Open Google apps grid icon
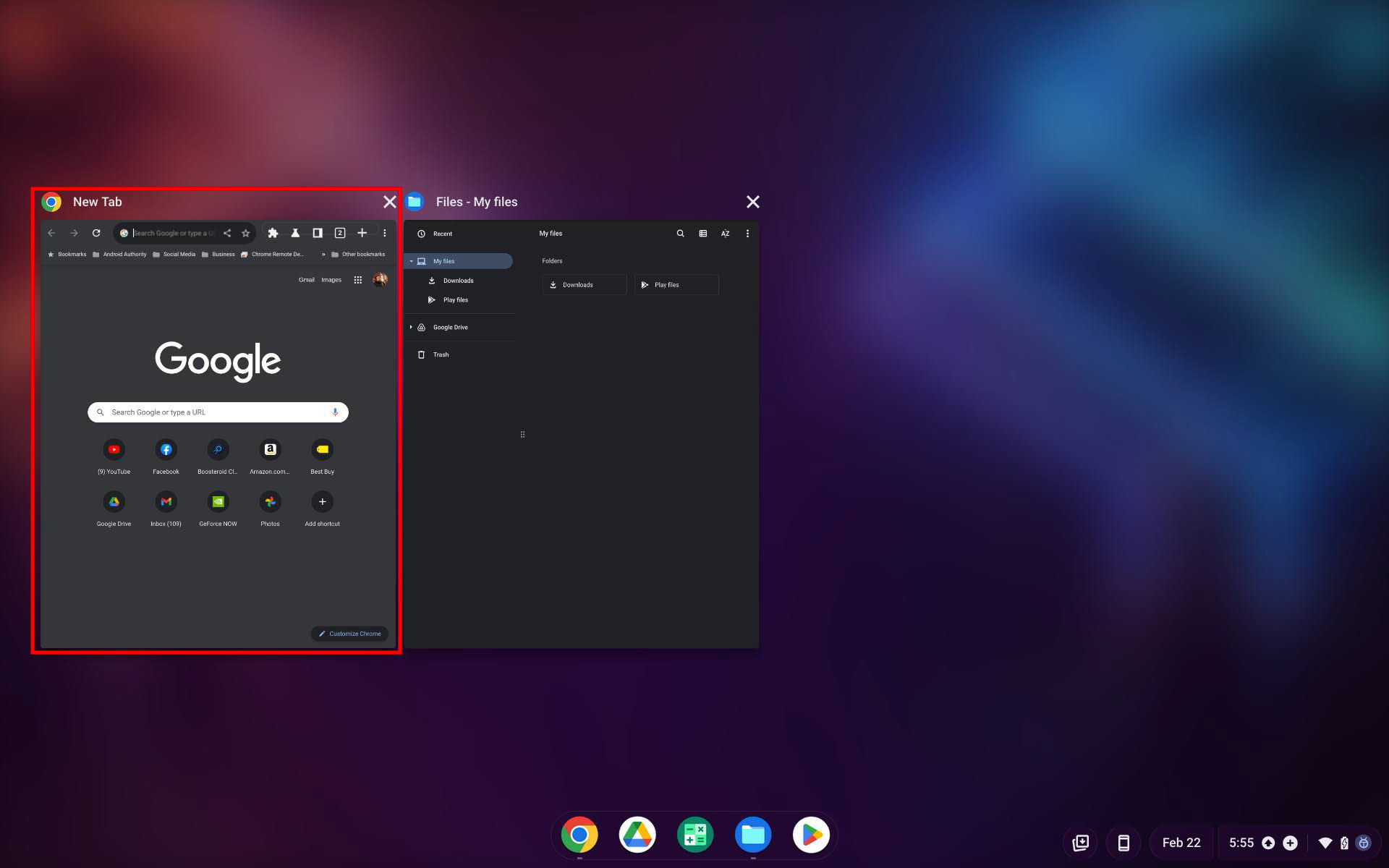 [x=357, y=280]
